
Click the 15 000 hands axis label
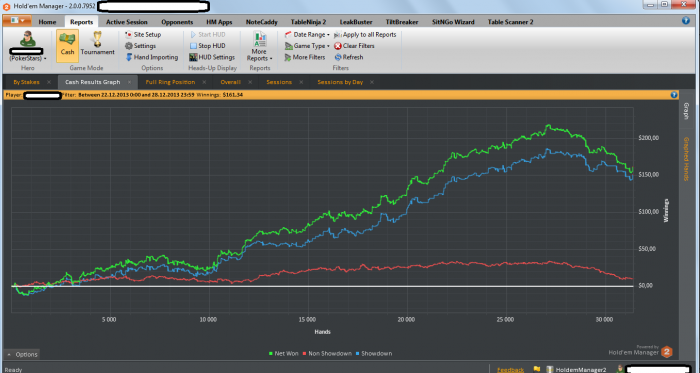(308, 319)
